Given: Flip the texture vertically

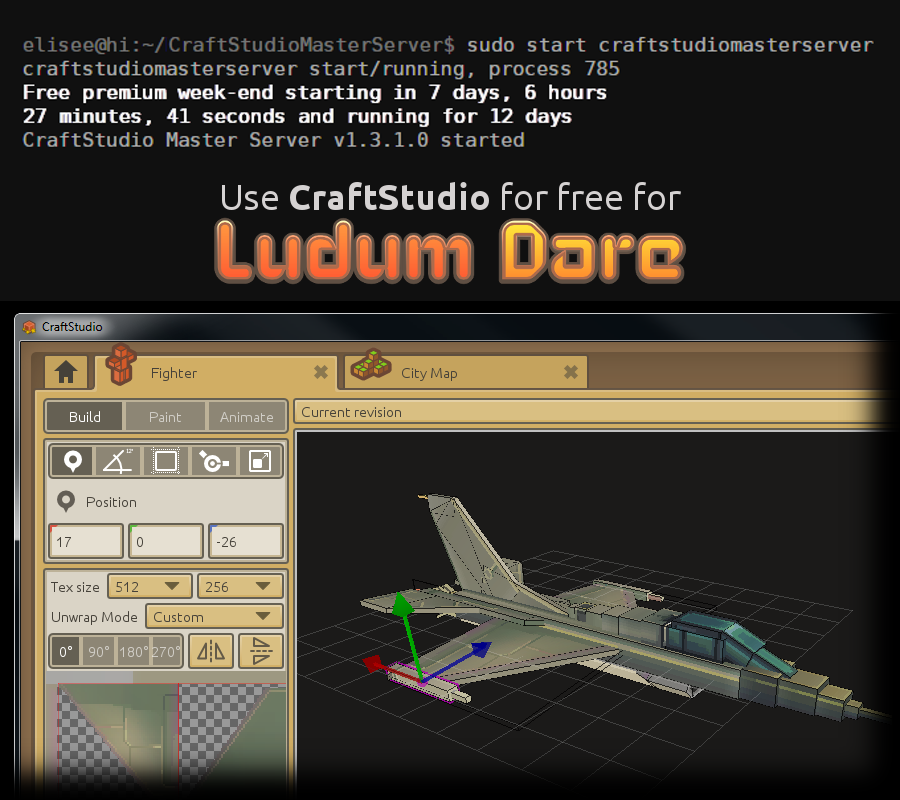Looking at the screenshot, I should (261, 651).
